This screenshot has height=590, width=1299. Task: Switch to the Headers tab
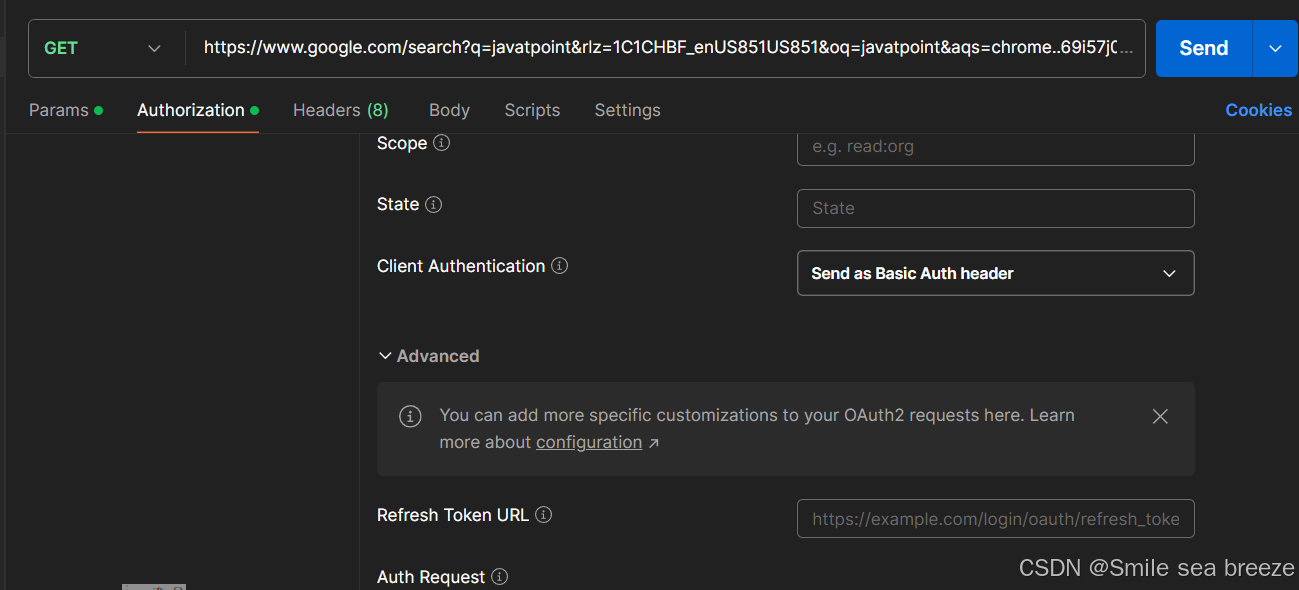point(326,110)
